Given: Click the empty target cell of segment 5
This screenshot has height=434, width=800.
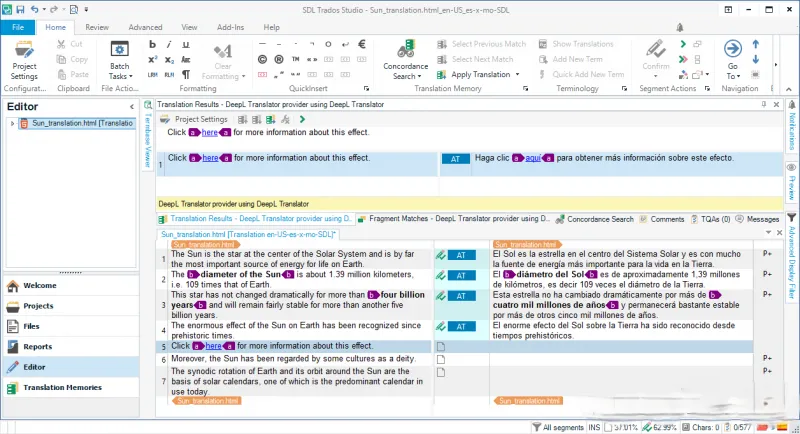Looking at the screenshot, I should [x=620, y=346].
